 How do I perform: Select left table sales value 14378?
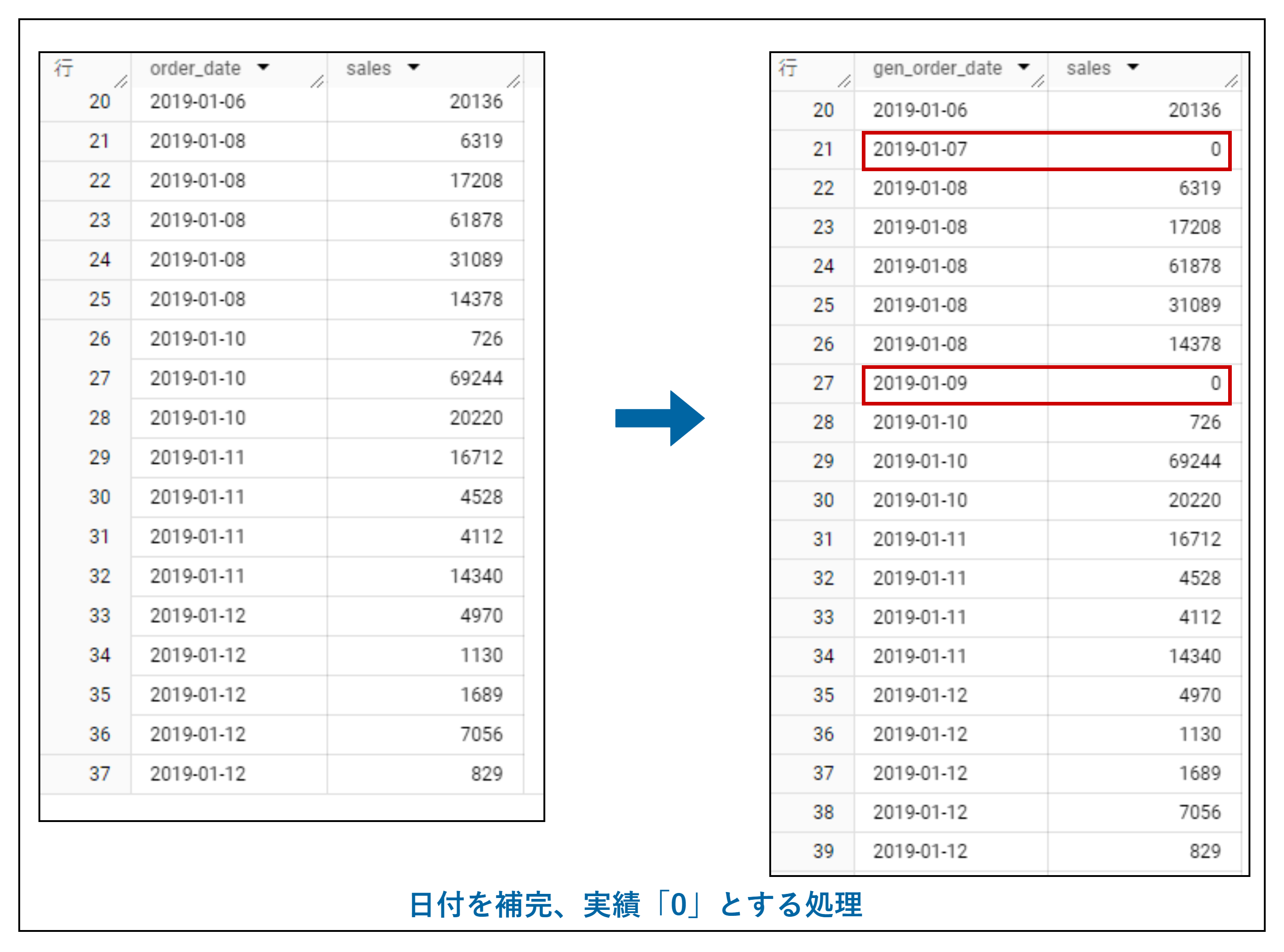click(x=476, y=300)
